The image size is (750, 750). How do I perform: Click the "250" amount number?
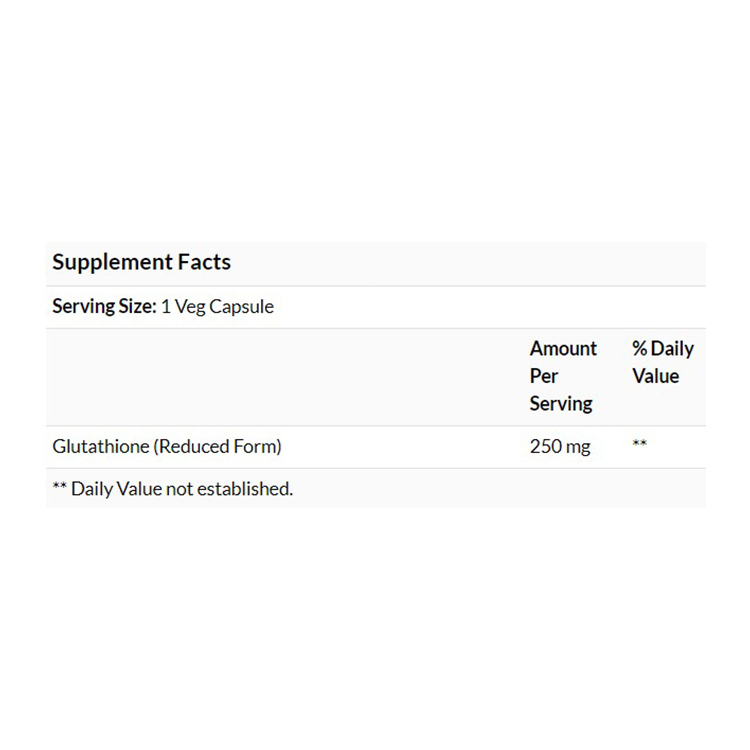pos(545,447)
